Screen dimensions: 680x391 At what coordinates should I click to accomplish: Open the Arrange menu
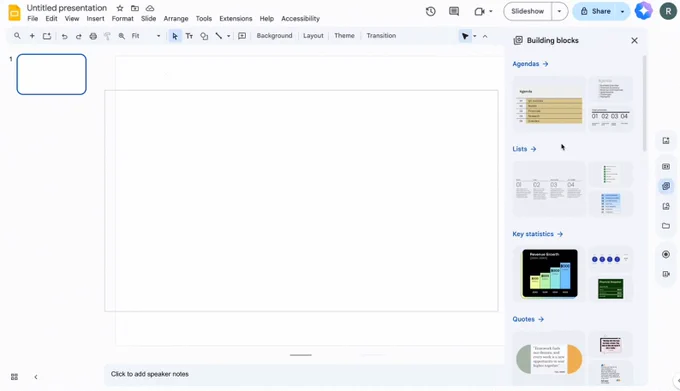176,19
